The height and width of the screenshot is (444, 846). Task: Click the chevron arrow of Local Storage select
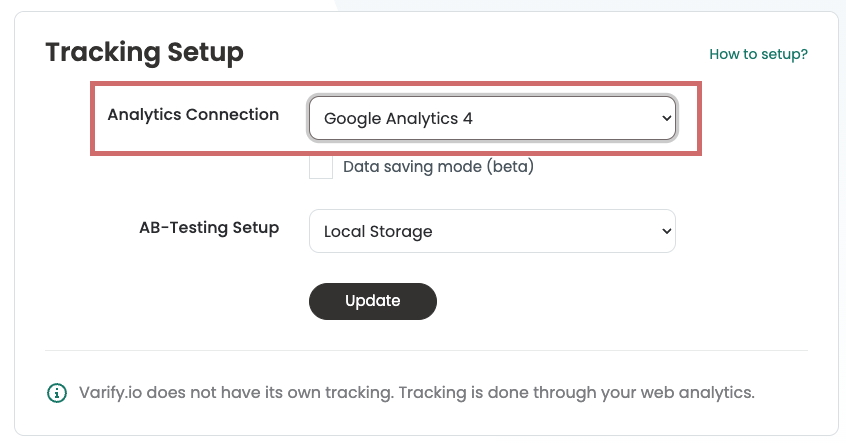(666, 231)
